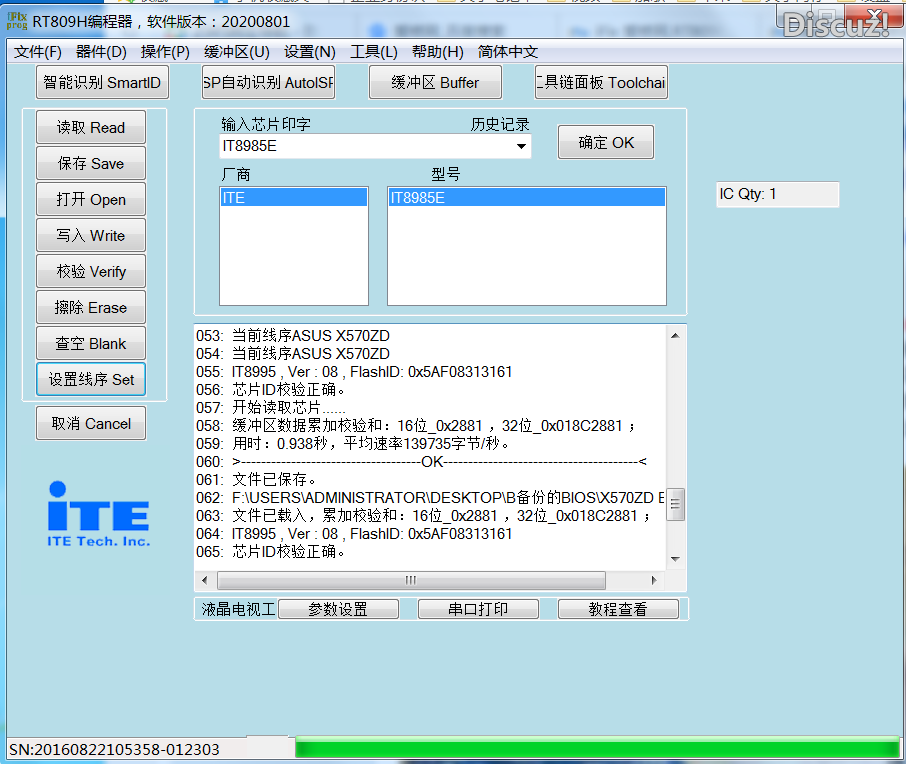The image size is (906, 764).
Task: Open the AutoISP automatic identification tool
Action: [x=268, y=82]
